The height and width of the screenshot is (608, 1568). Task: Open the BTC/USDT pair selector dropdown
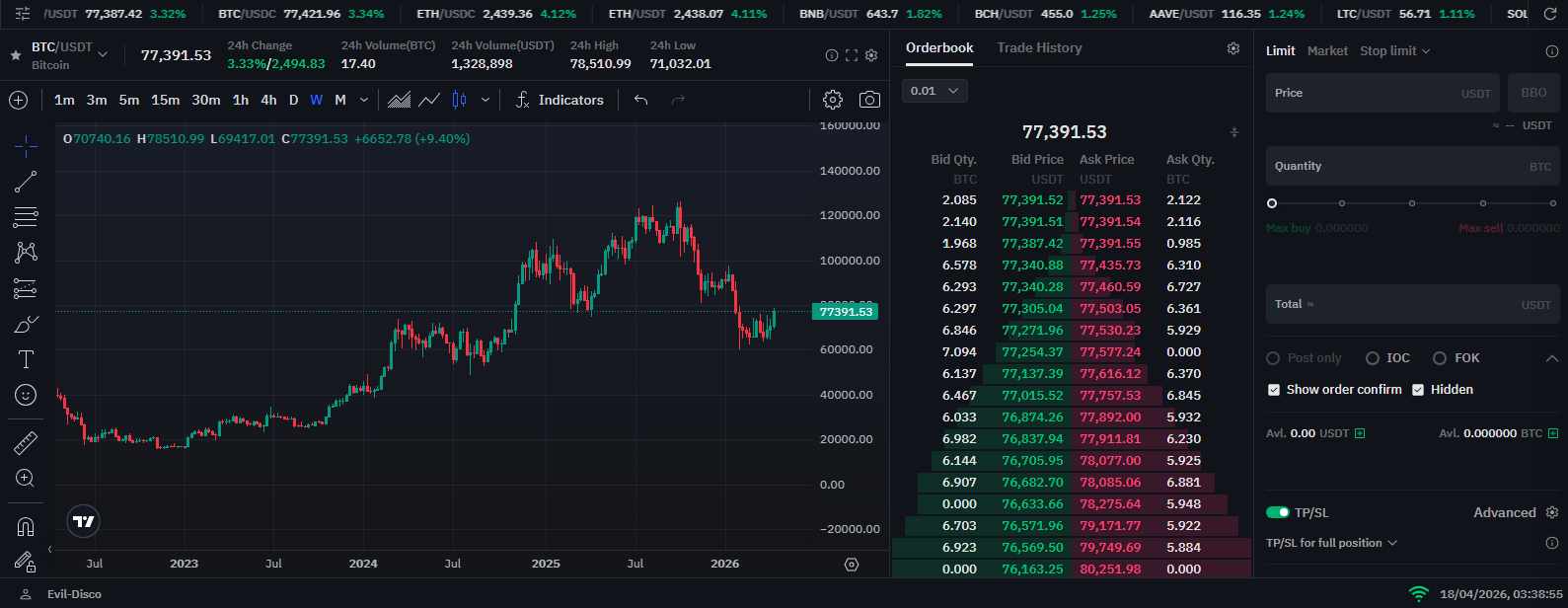pyautogui.click(x=103, y=54)
